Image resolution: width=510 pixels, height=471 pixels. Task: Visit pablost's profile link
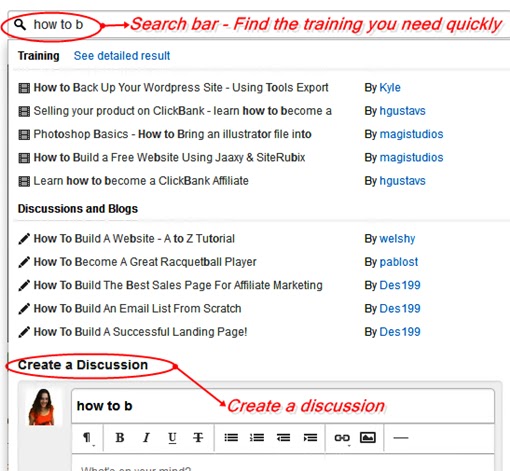pos(399,262)
